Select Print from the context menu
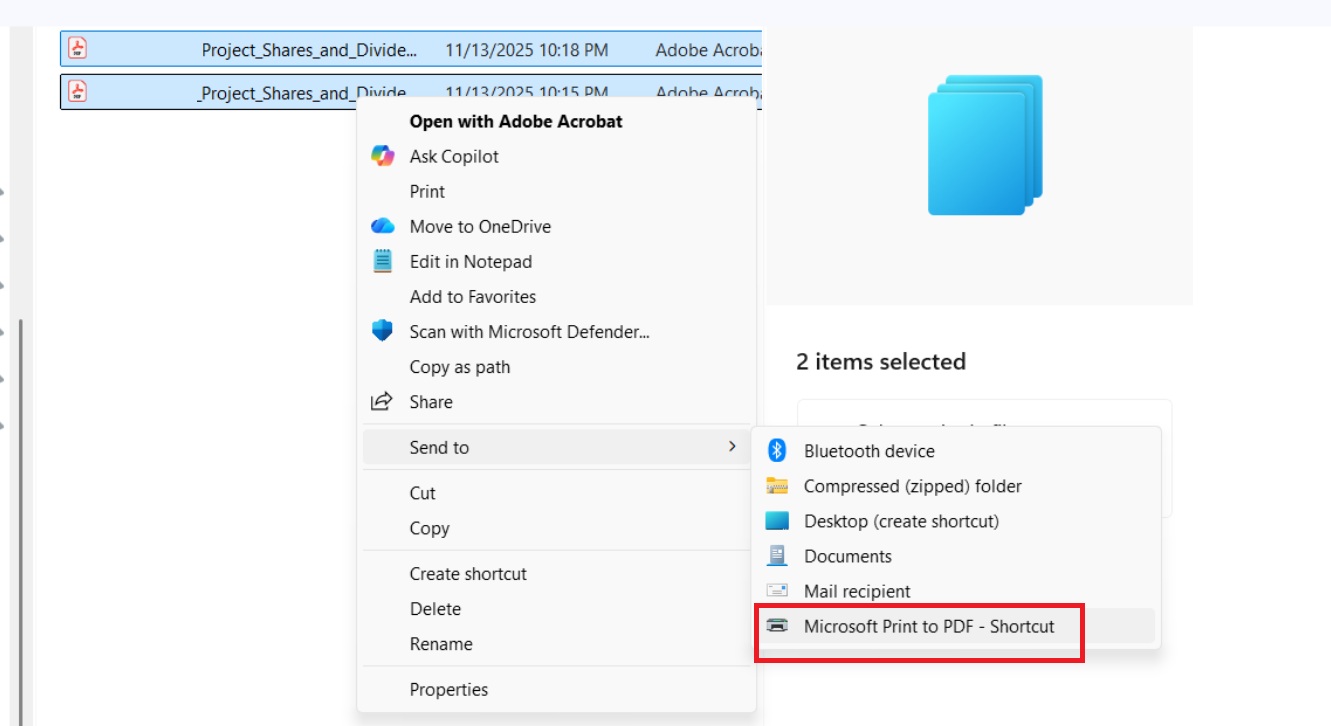 [427, 191]
